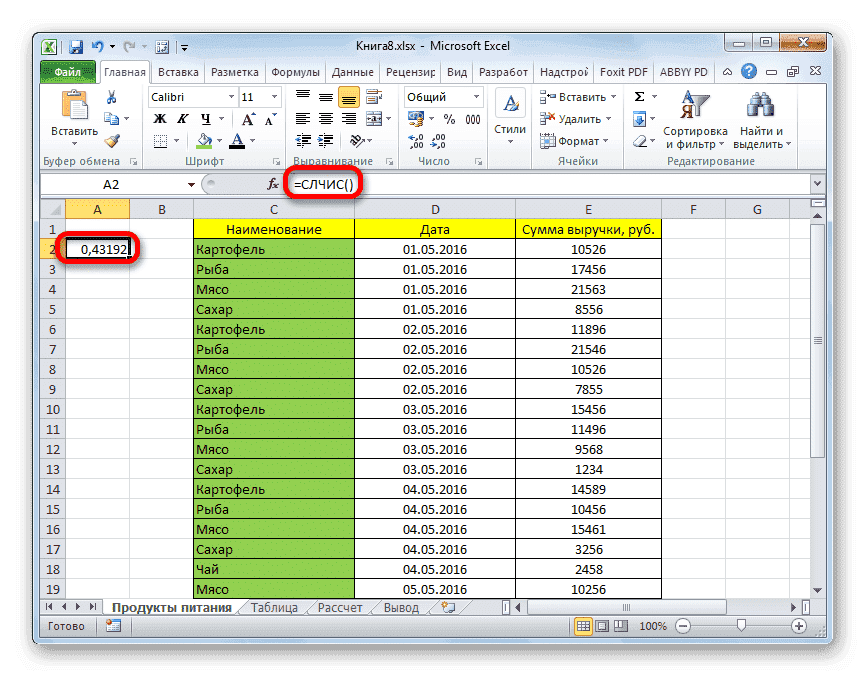The width and height of the screenshot is (866, 677).
Task: Click the zoom Plus control in status bar
Action: (x=800, y=626)
